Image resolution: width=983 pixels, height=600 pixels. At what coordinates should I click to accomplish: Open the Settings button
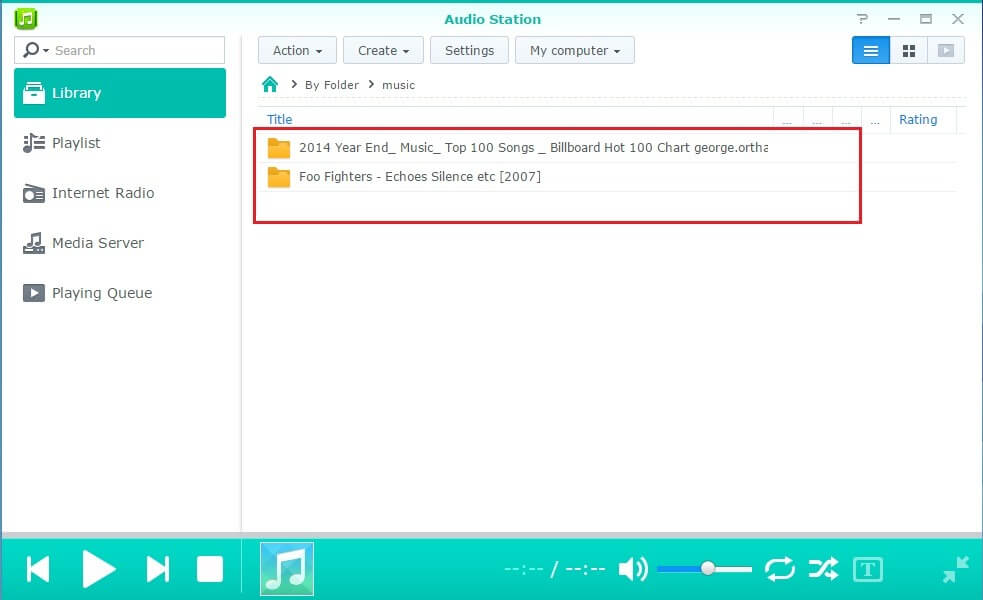click(469, 50)
